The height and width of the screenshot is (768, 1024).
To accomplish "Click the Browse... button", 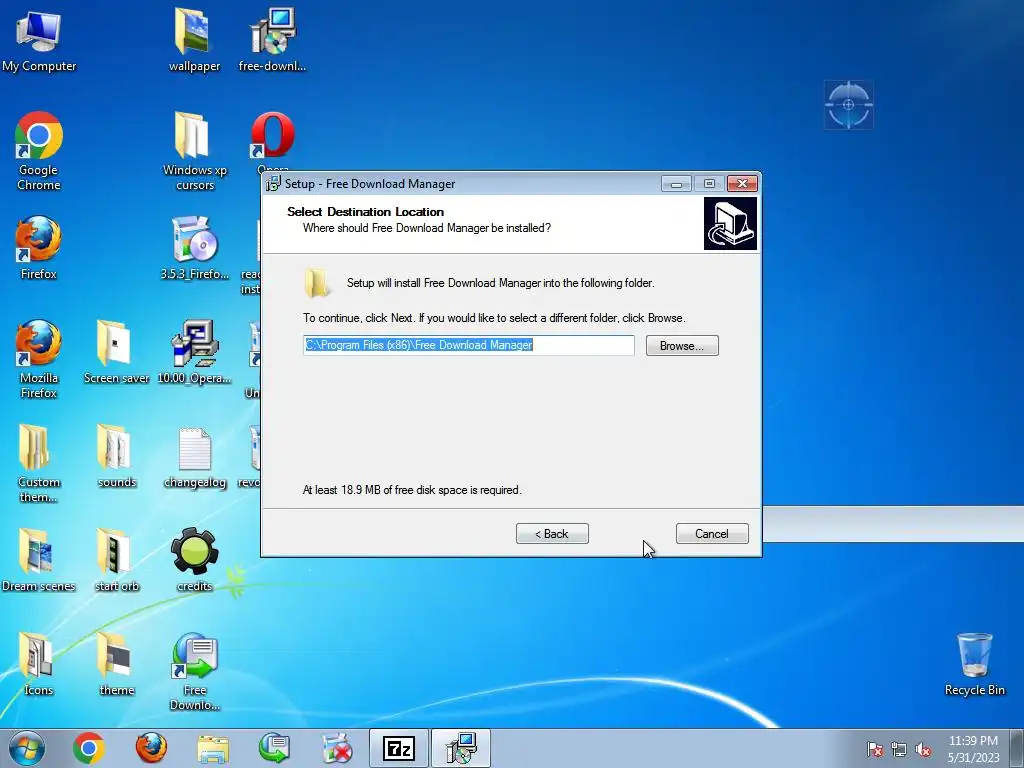I will pos(682,345).
